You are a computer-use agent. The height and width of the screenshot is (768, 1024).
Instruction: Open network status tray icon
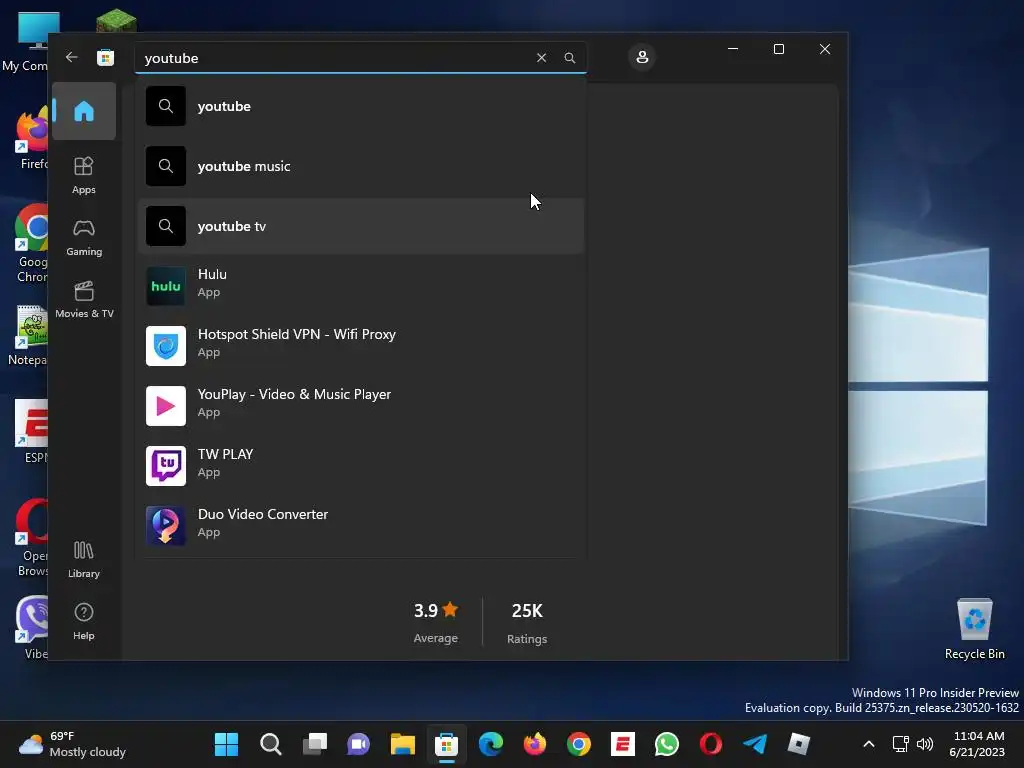coord(901,744)
